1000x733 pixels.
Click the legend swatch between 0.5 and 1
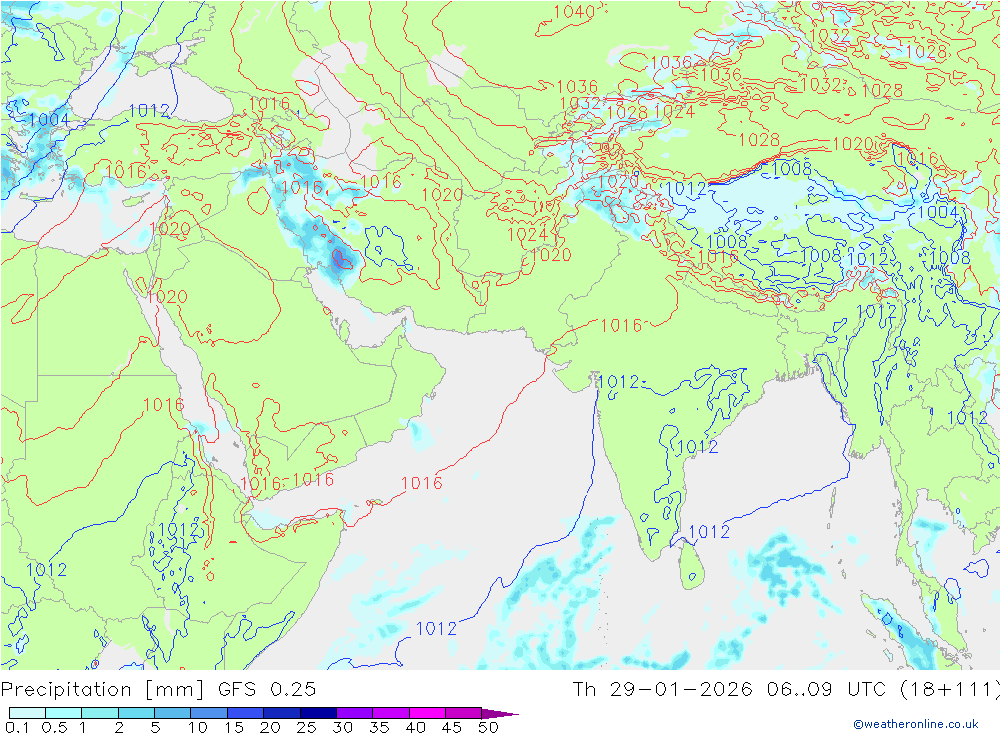[63, 713]
